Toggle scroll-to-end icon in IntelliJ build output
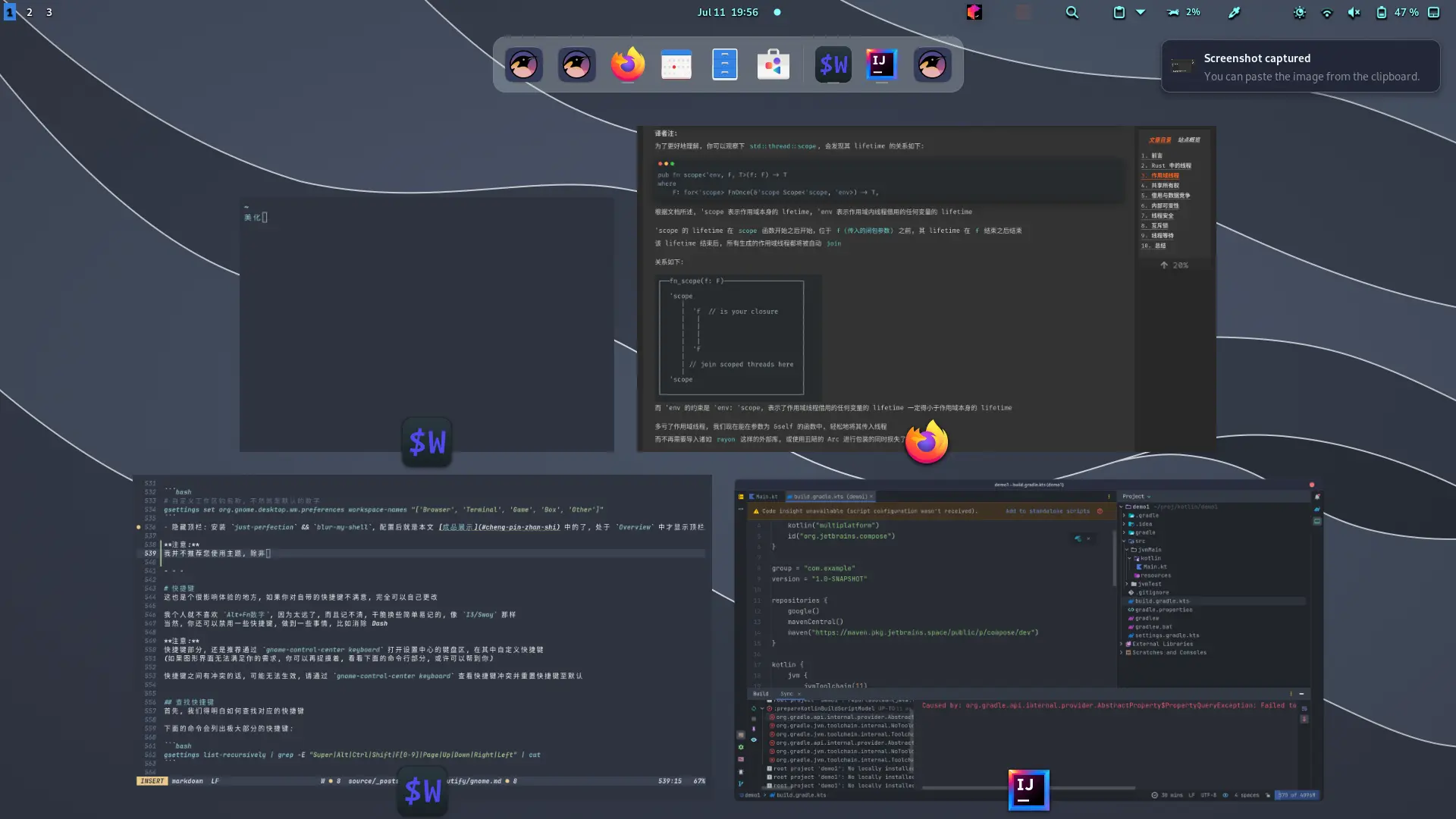This screenshot has height=819, width=1456. [1304, 719]
